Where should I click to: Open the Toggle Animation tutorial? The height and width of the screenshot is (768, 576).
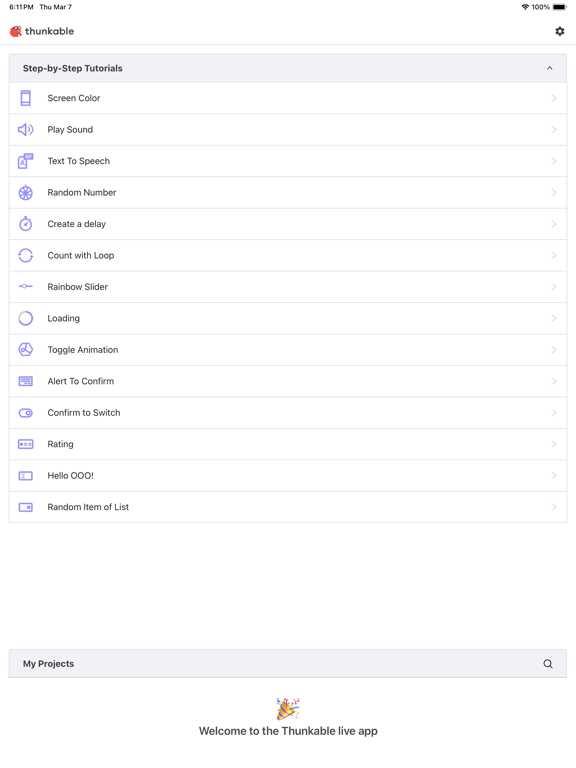pos(288,350)
